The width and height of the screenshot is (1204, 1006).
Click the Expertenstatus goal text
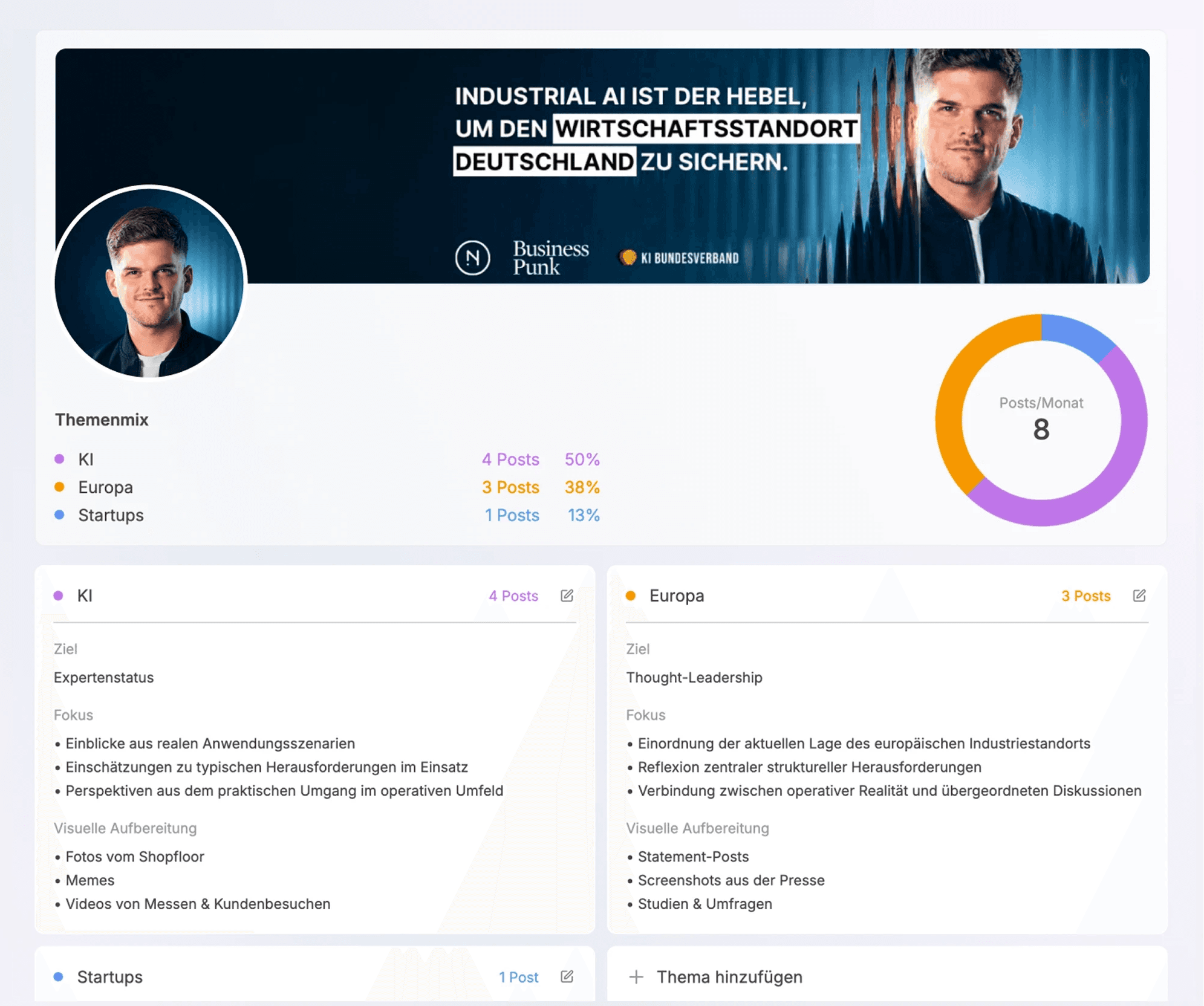pos(103,677)
